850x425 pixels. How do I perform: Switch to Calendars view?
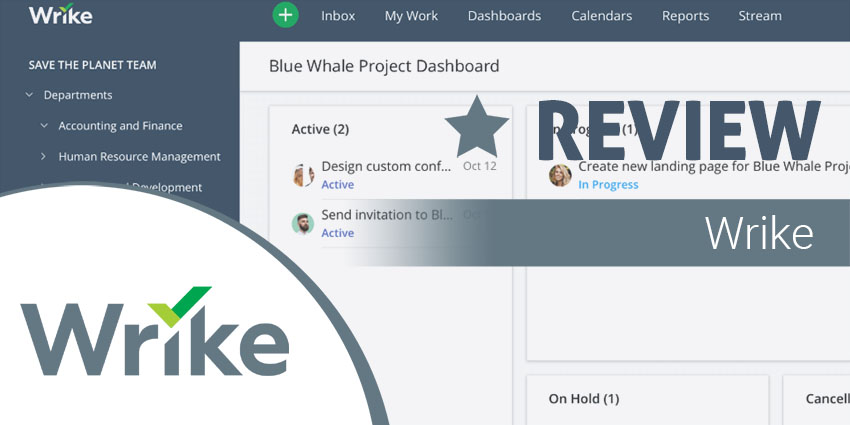602,16
